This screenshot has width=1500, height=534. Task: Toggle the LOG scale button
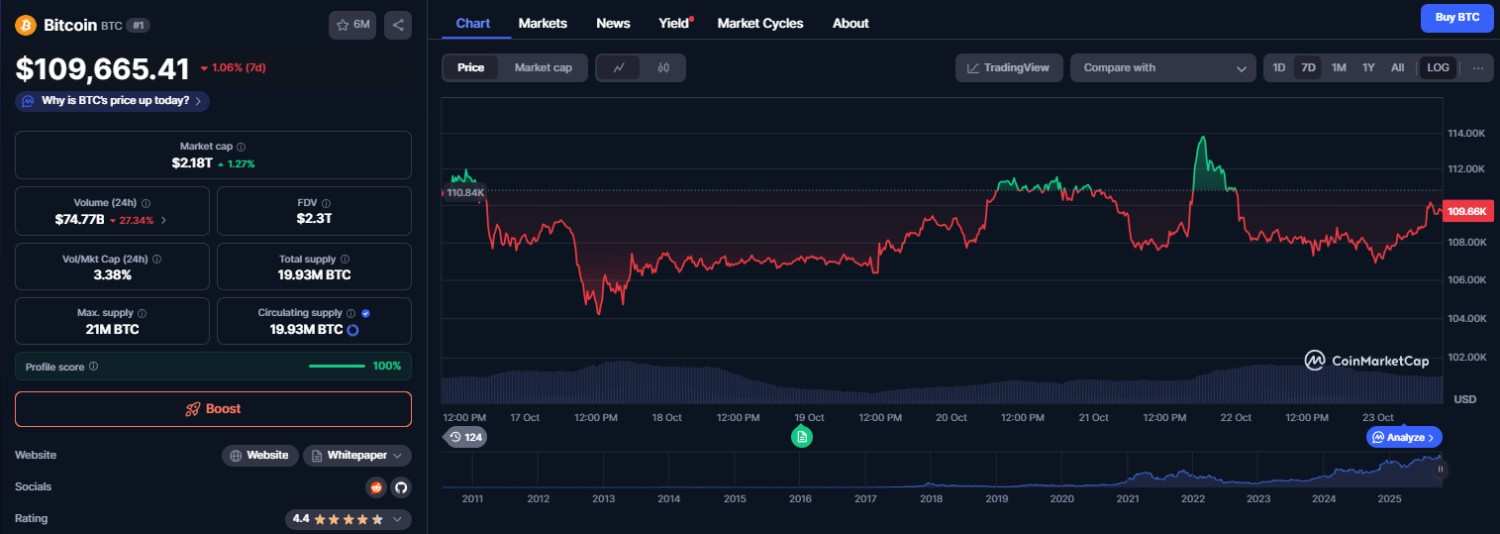tap(1437, 68)
